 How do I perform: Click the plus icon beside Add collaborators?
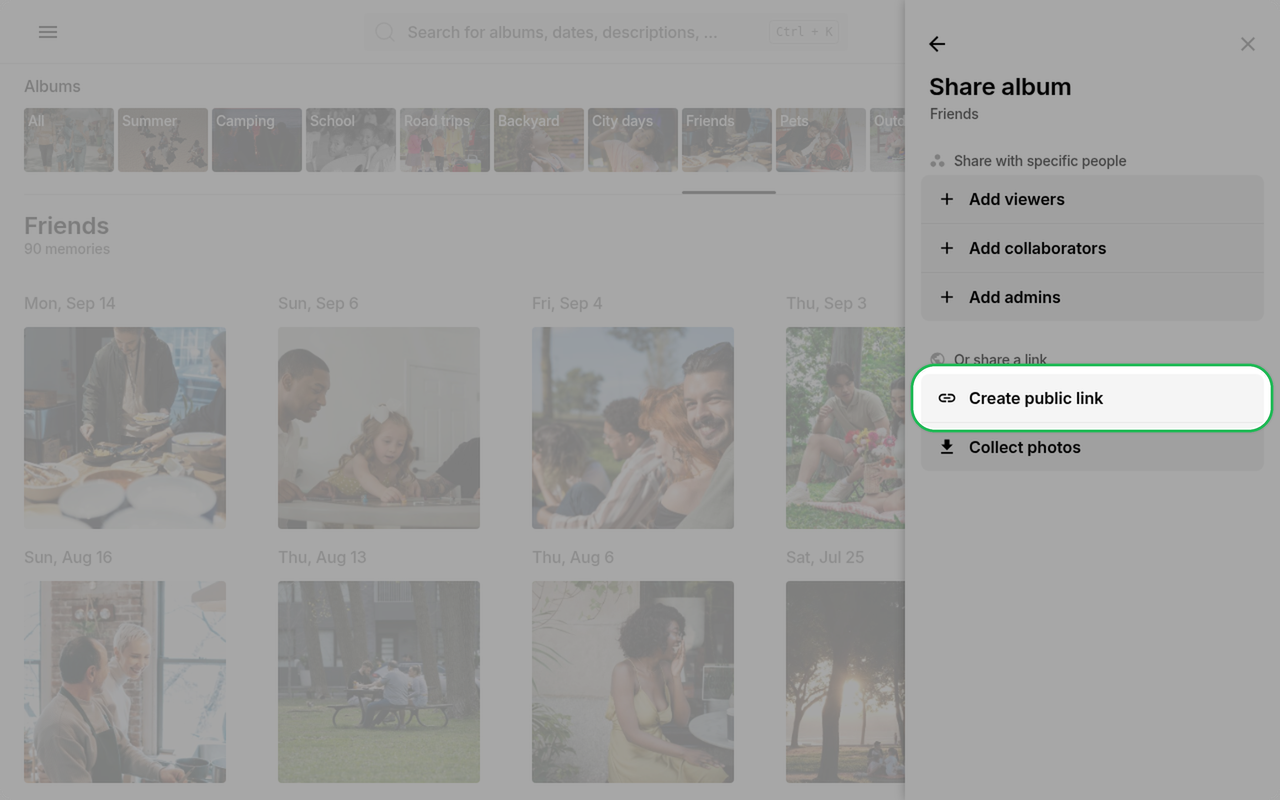[947, 248]
